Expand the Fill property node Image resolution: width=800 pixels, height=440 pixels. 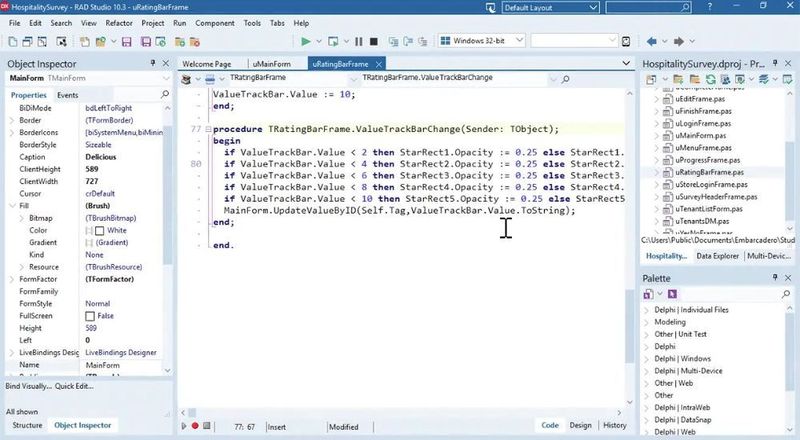pos(12,206)
